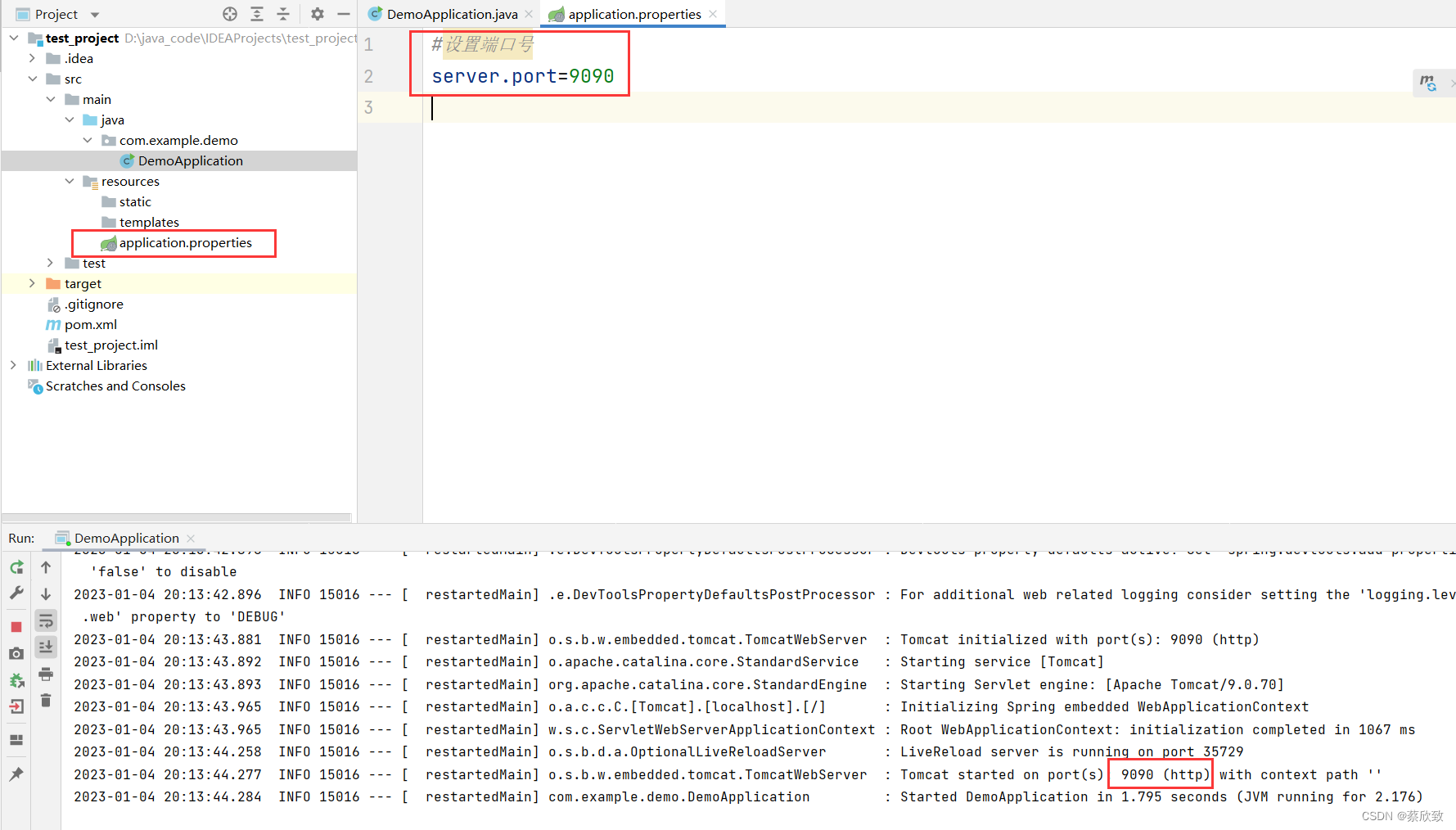This screenshot has width=1456, height=830.
Task: Expand the test folder
Action: pos(51,263)
